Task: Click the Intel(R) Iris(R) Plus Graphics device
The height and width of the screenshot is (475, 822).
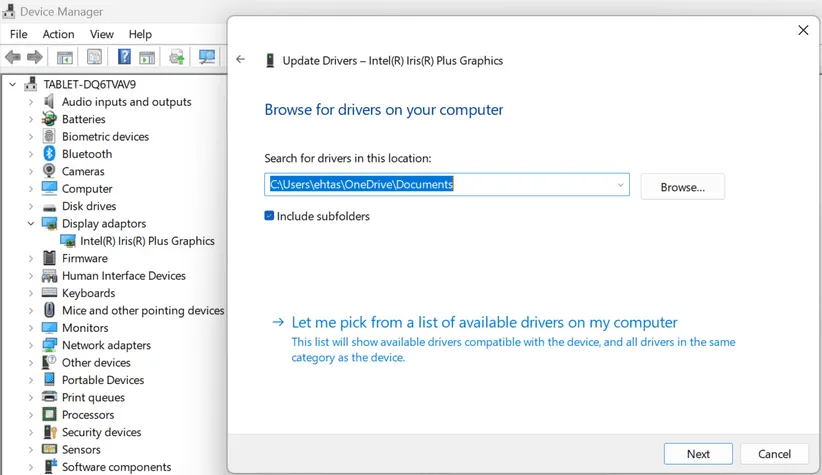Action: 147,241
